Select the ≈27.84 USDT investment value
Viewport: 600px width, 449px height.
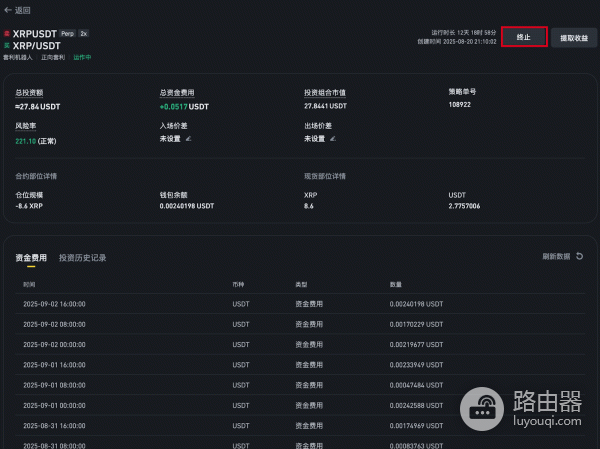click(x=38, y=106)
